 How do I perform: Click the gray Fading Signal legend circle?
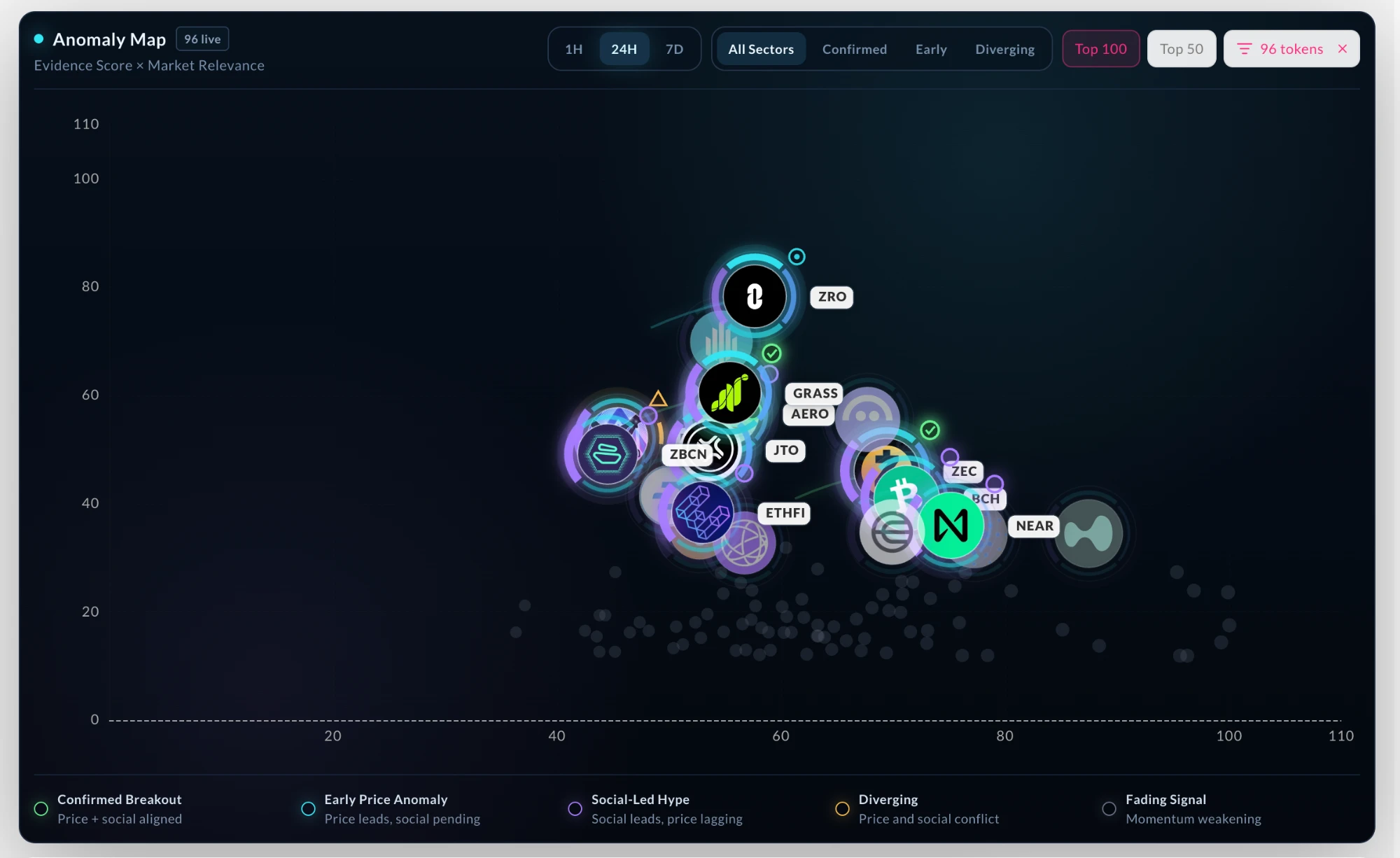[1109, 808]
